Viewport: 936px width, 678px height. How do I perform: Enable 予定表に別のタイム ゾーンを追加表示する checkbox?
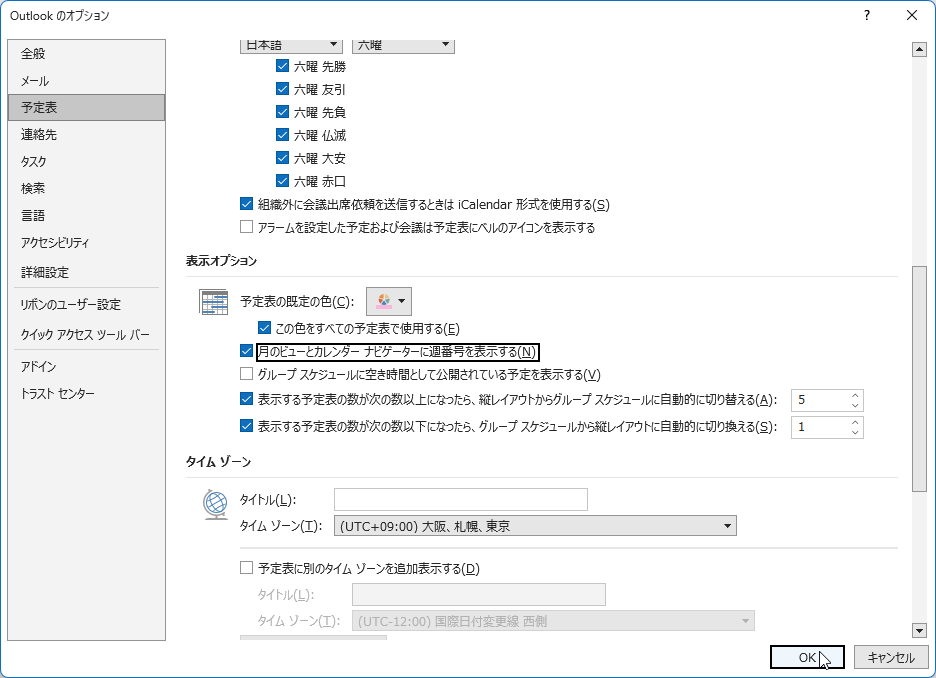(247, 568)
